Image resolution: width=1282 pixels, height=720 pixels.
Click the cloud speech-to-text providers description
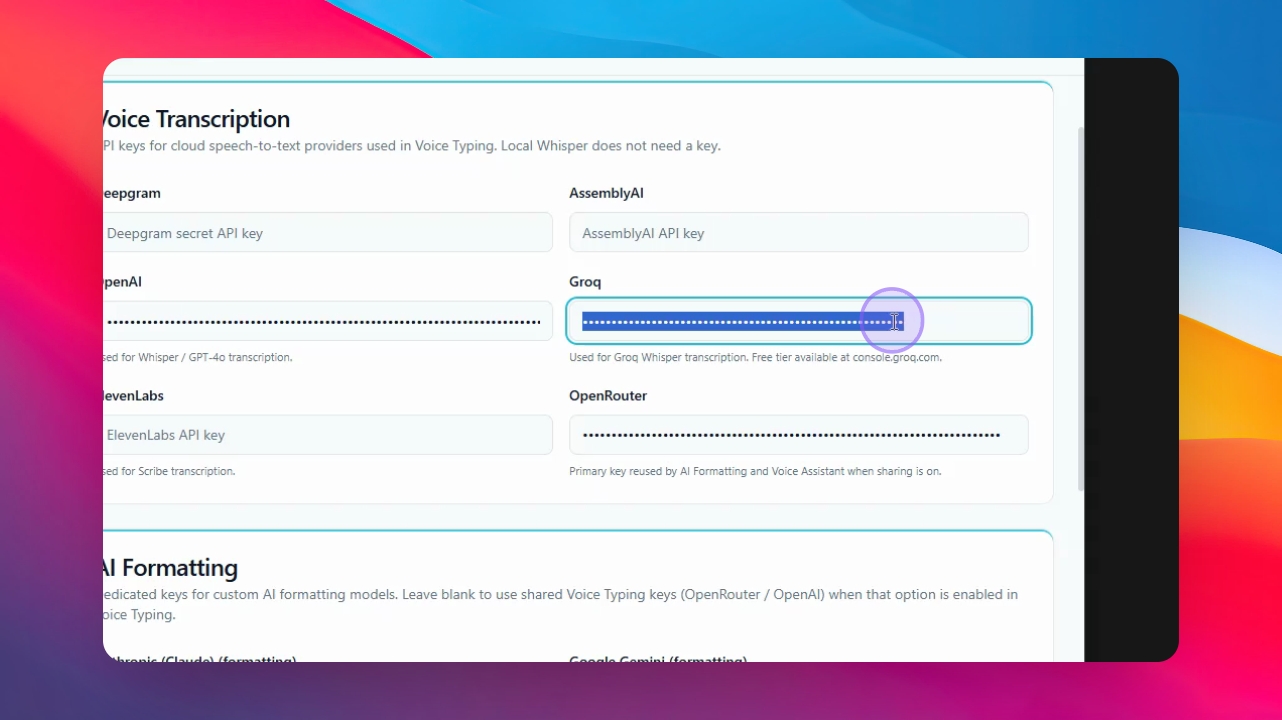(x=412, y=146)
